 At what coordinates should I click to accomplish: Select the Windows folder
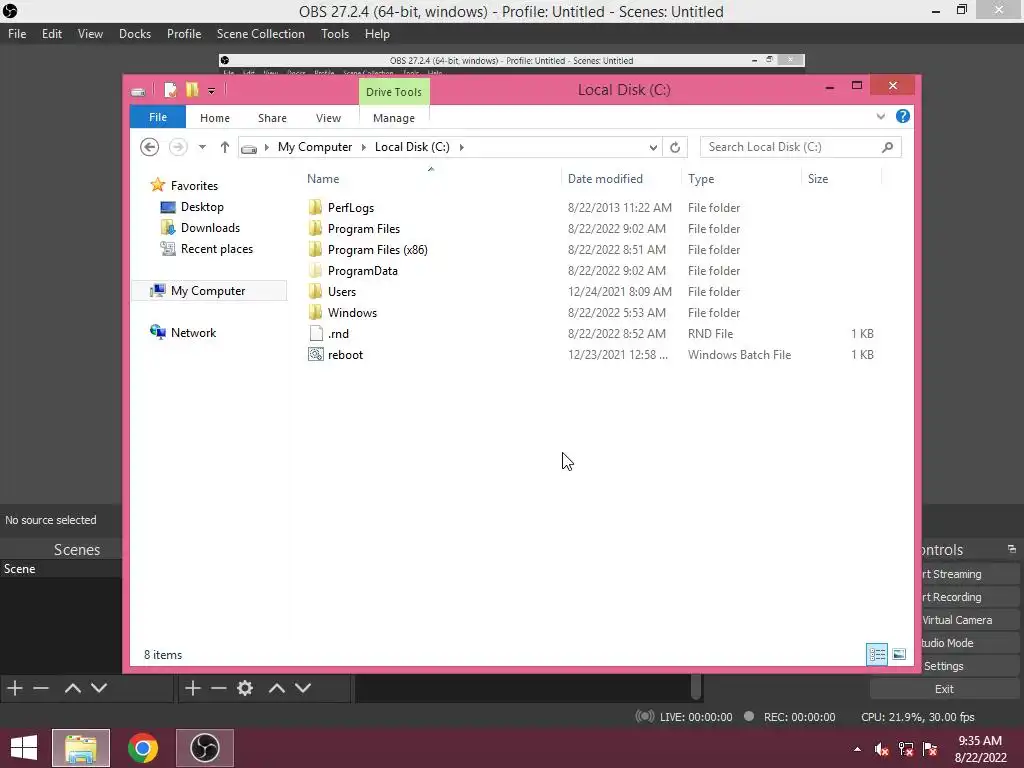point(352,312)
